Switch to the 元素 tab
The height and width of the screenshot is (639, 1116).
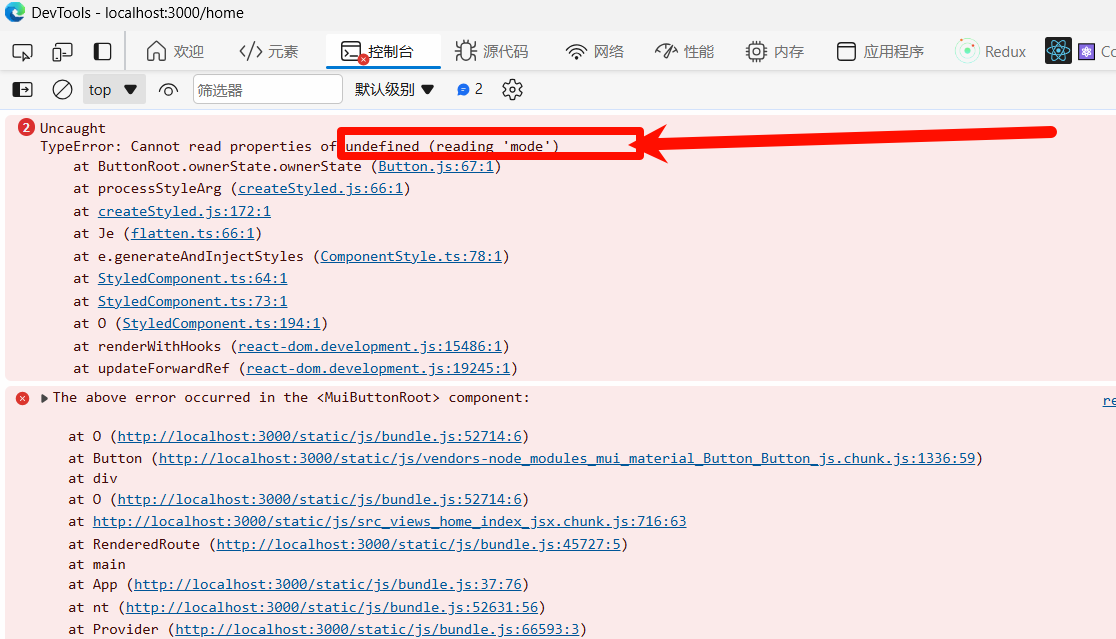pos(268,51)
